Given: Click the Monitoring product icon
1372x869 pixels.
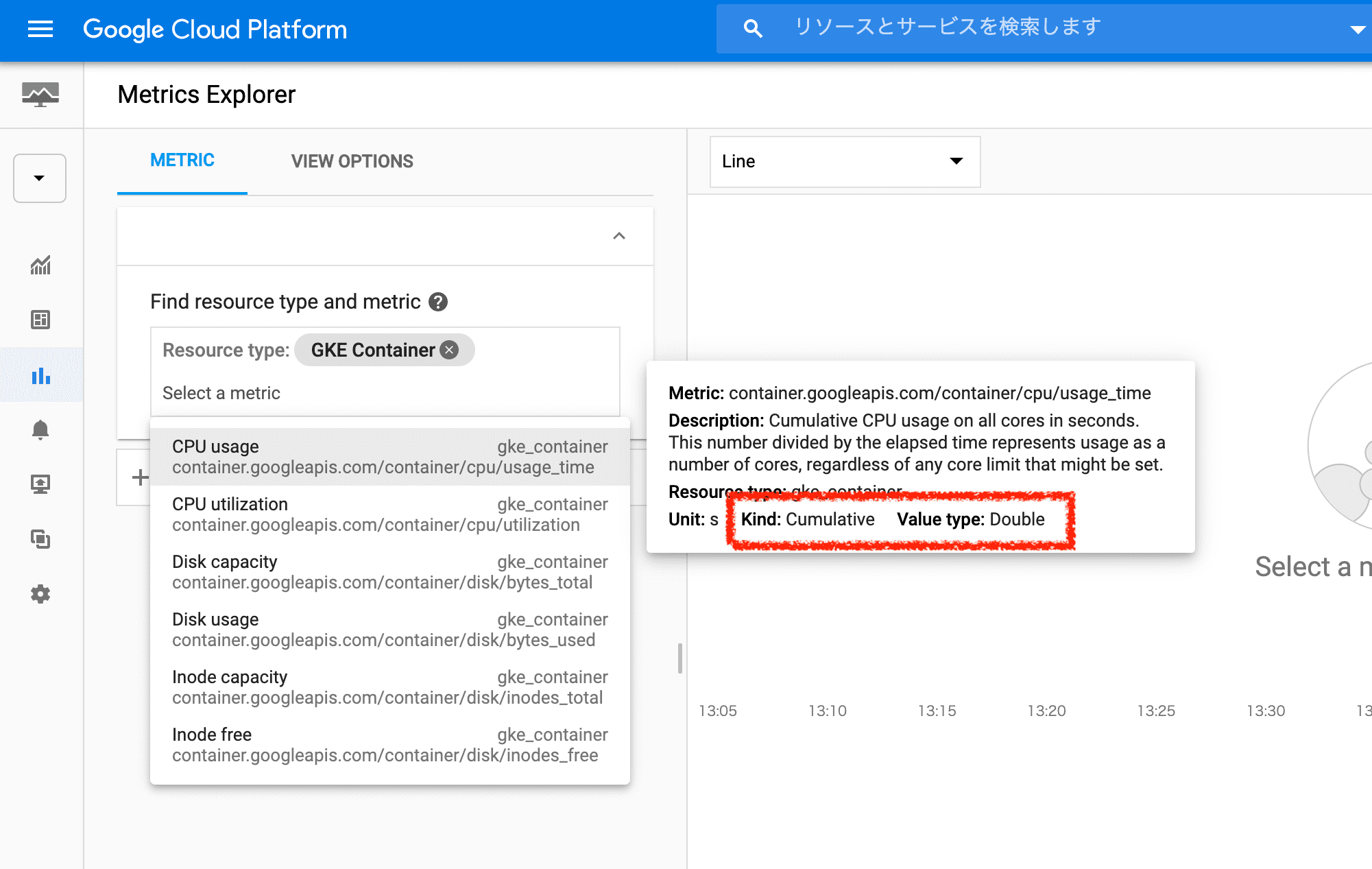Looking at the screenshot, I should [40, 95].
